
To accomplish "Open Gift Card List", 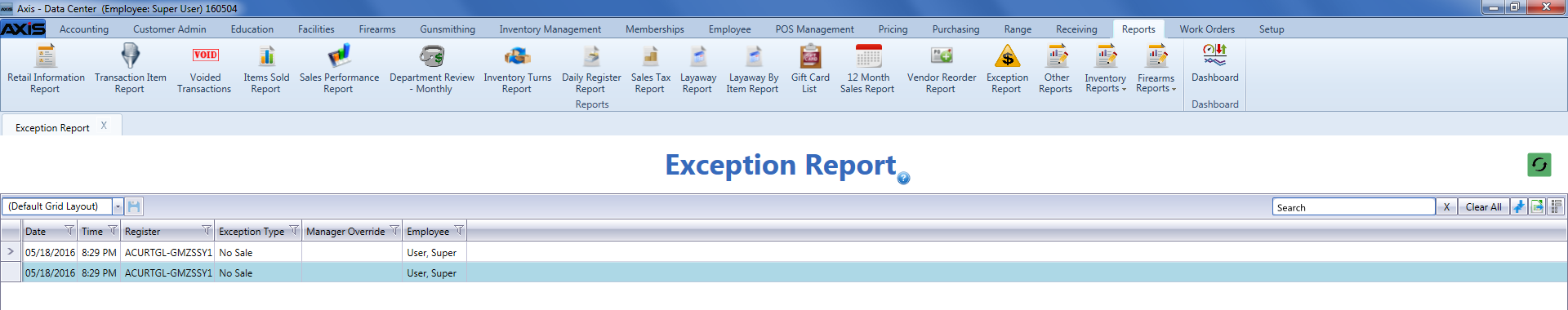I will click(809, 69).
